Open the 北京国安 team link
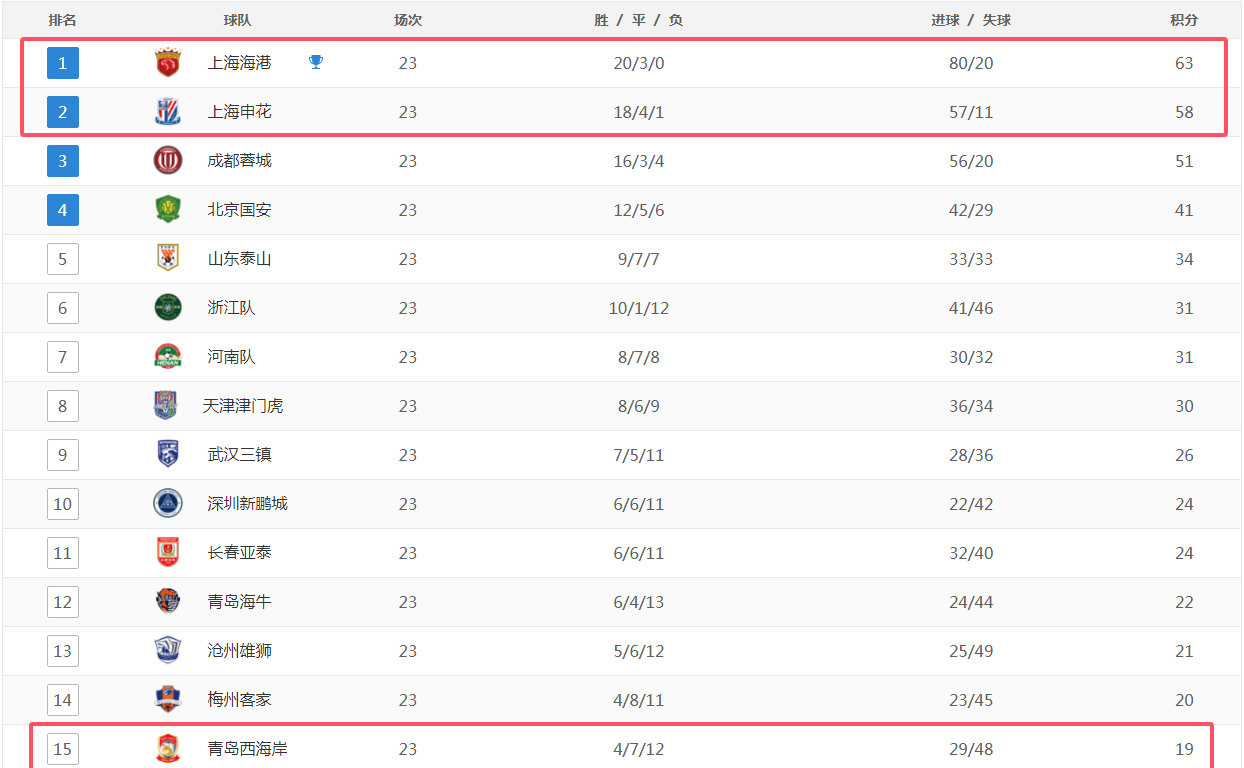 239,210
